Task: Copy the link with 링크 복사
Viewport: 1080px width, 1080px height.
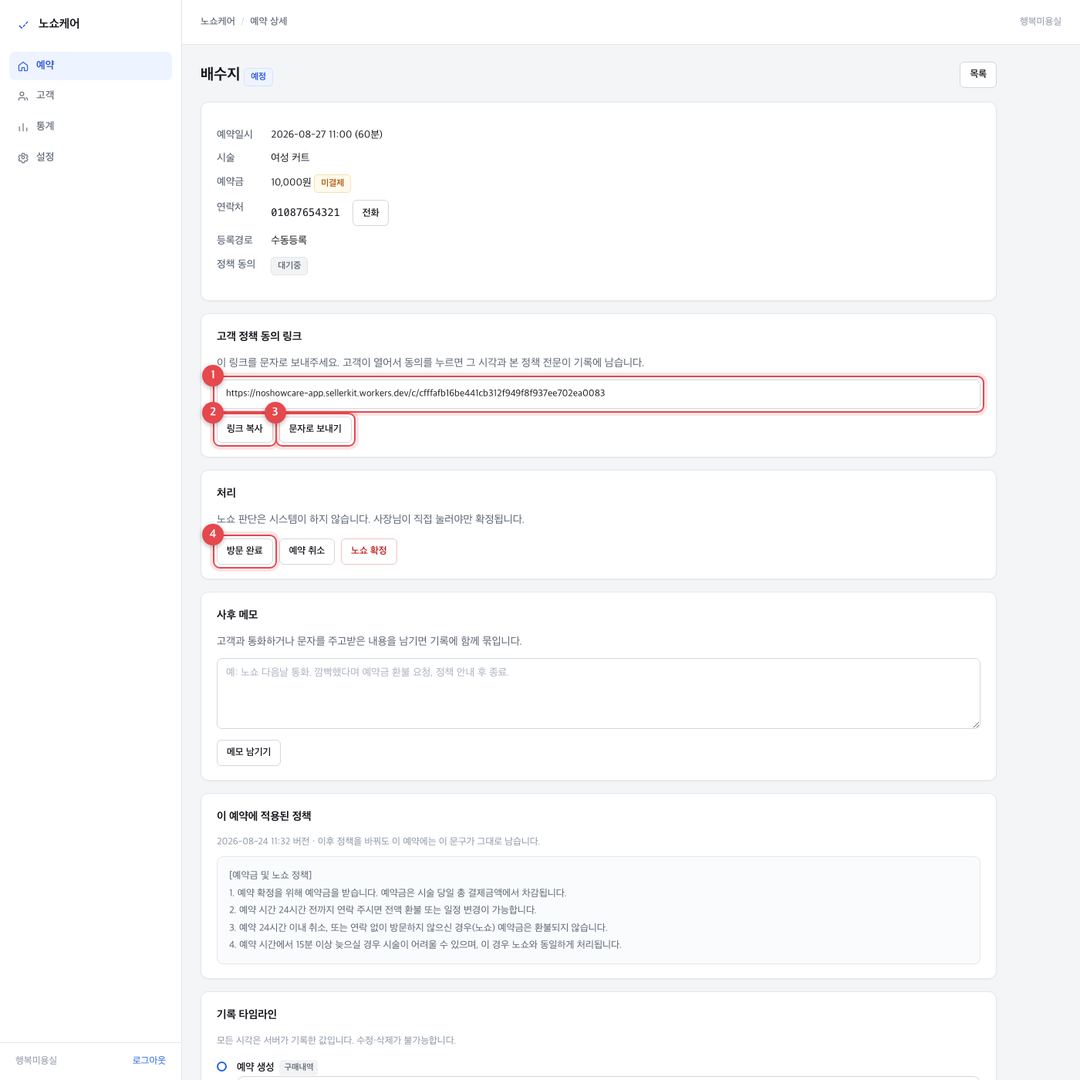Action: (x=245, y=429)
